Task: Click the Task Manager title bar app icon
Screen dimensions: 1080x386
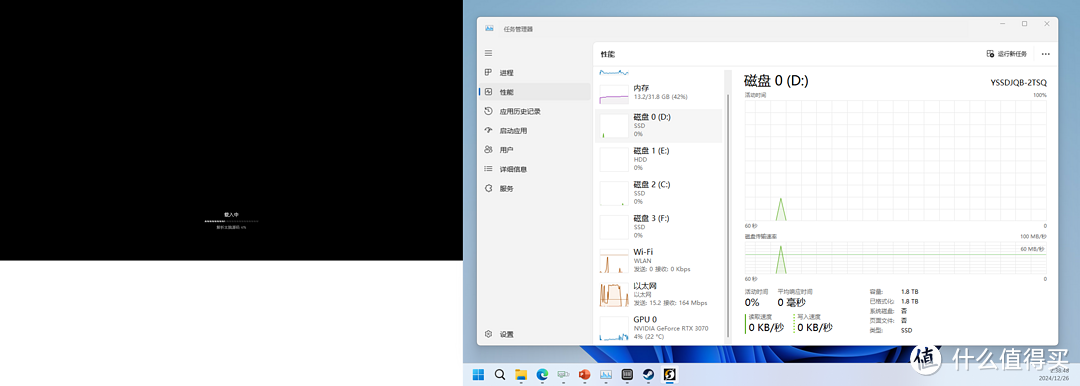Action: (x=489, y=28)
